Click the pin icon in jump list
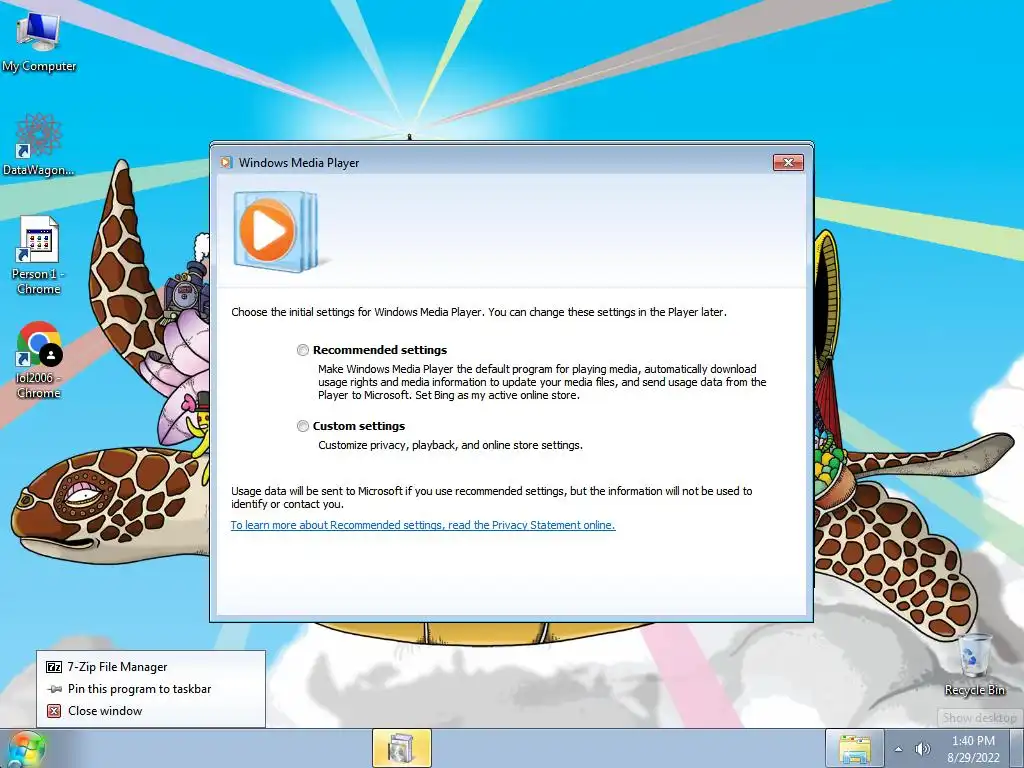 pos(54,689)
